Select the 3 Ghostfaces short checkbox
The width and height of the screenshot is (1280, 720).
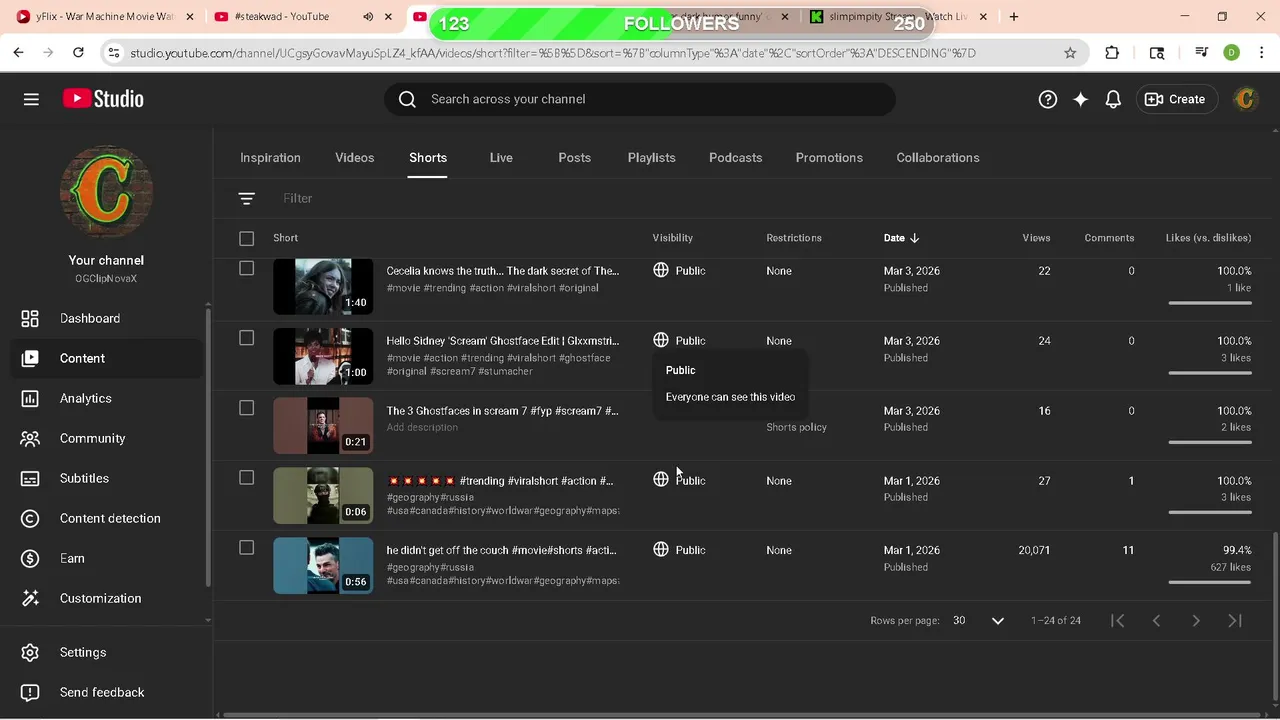[x=247, y=408]
